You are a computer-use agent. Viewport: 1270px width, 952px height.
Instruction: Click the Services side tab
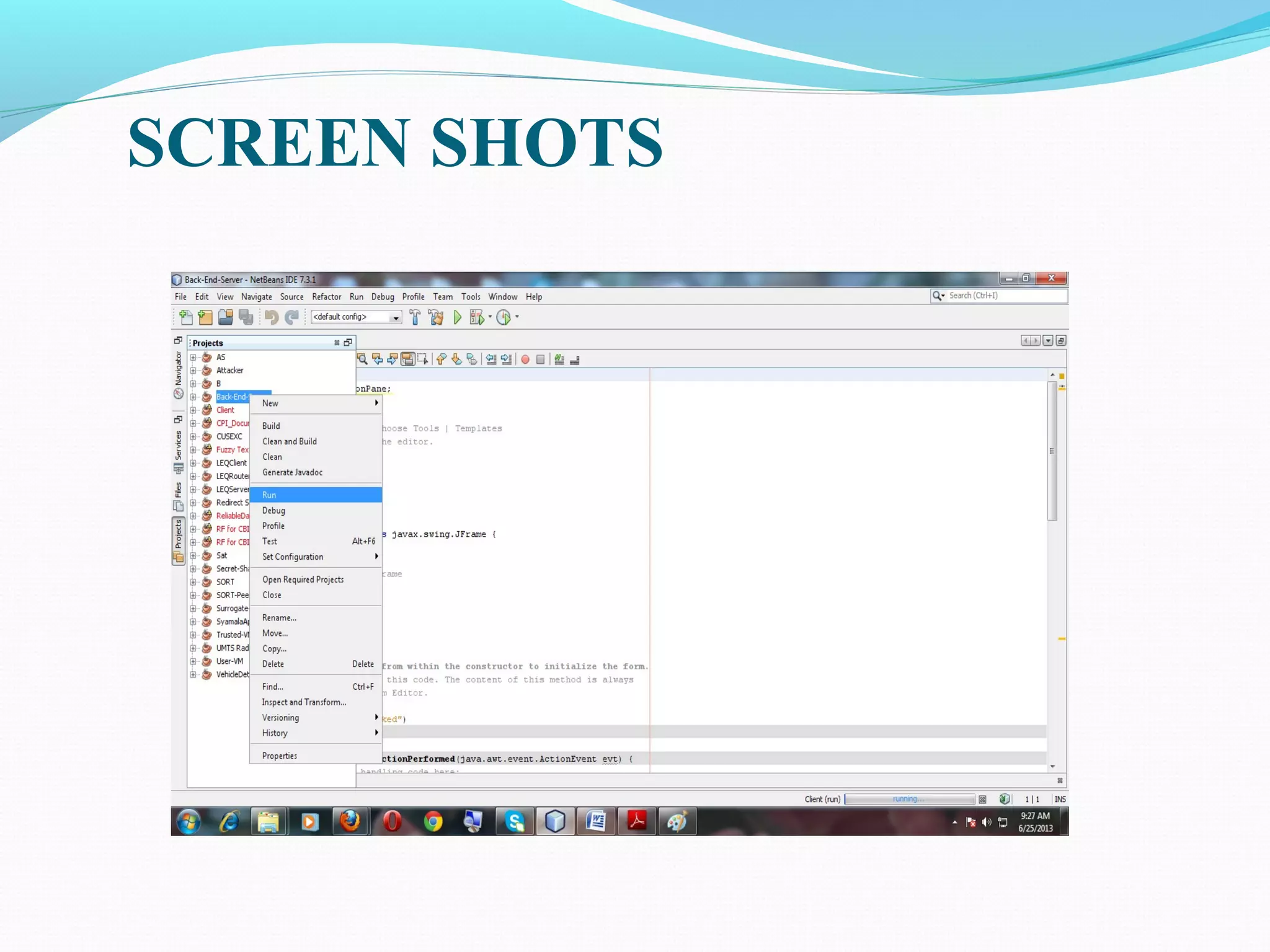pos(179,452)
